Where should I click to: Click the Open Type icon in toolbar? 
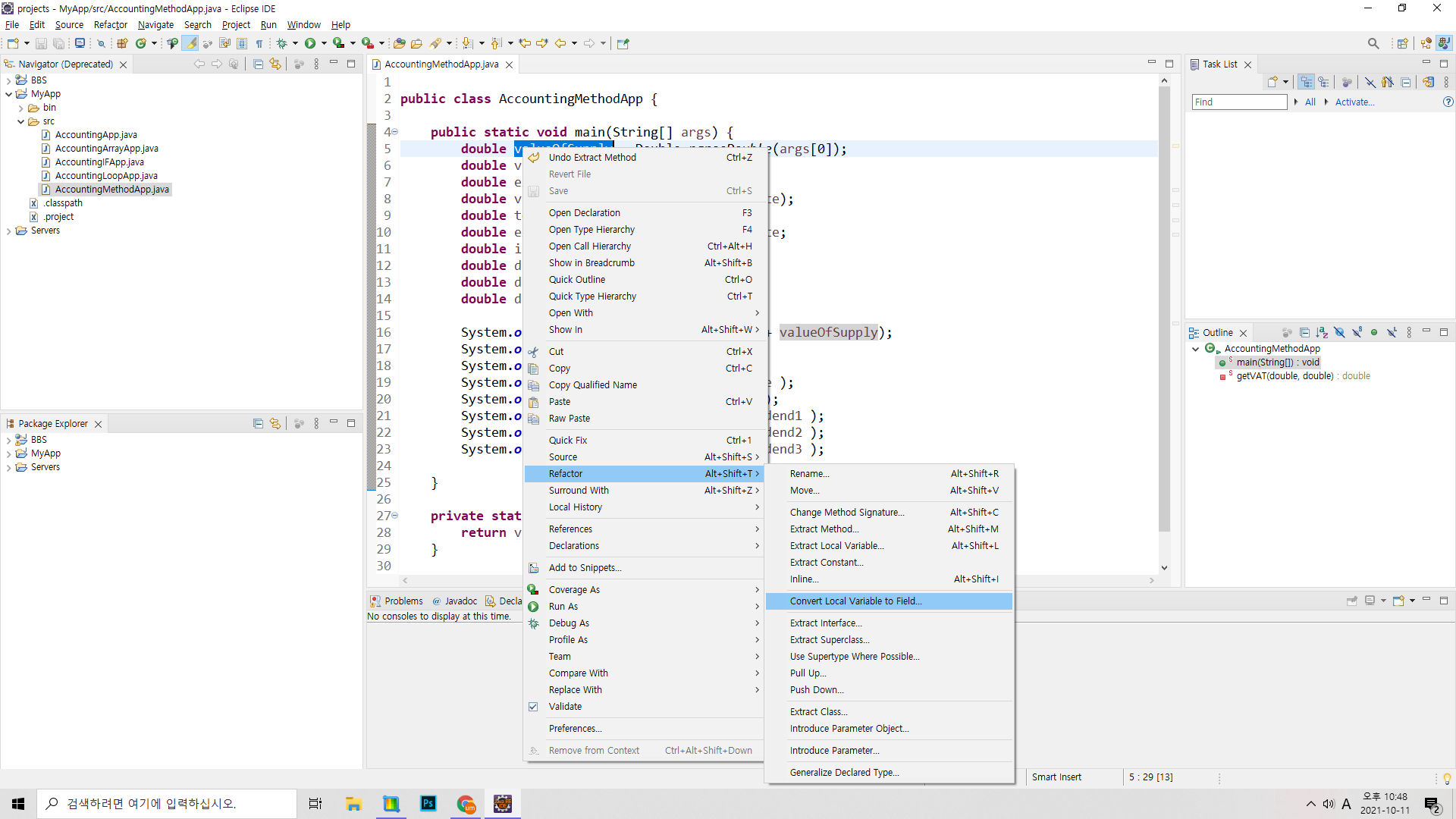coord(400,43)
